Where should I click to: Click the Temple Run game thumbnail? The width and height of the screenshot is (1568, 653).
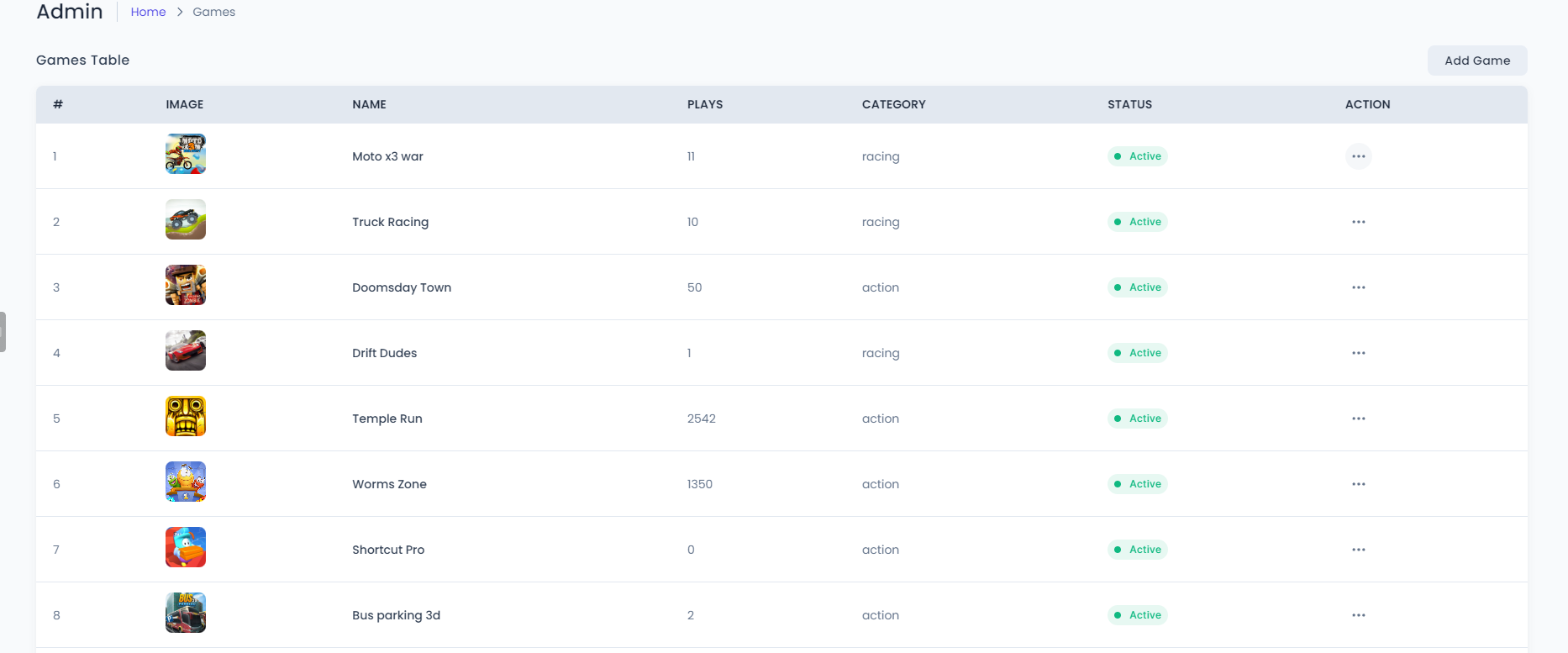(x=186, y=417)
